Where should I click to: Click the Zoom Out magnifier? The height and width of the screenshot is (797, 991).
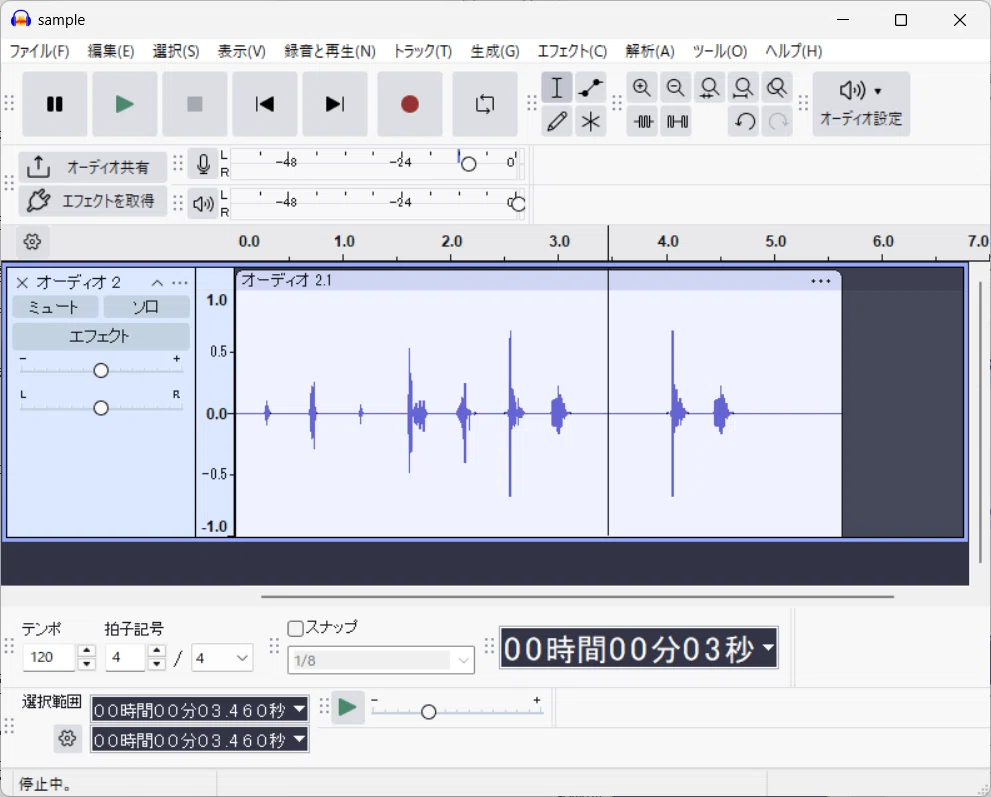(676, 87)
